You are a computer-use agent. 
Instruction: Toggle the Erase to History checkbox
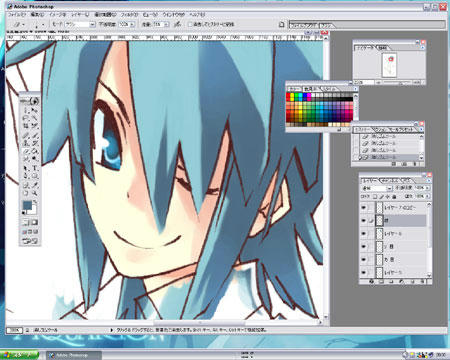190,24
